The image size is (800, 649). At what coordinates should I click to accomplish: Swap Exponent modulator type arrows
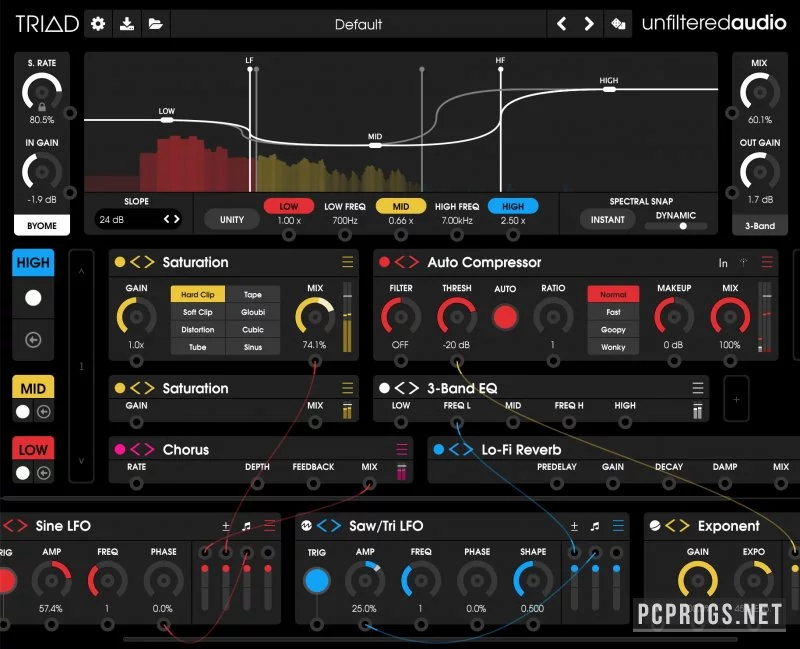pos(678,526)
